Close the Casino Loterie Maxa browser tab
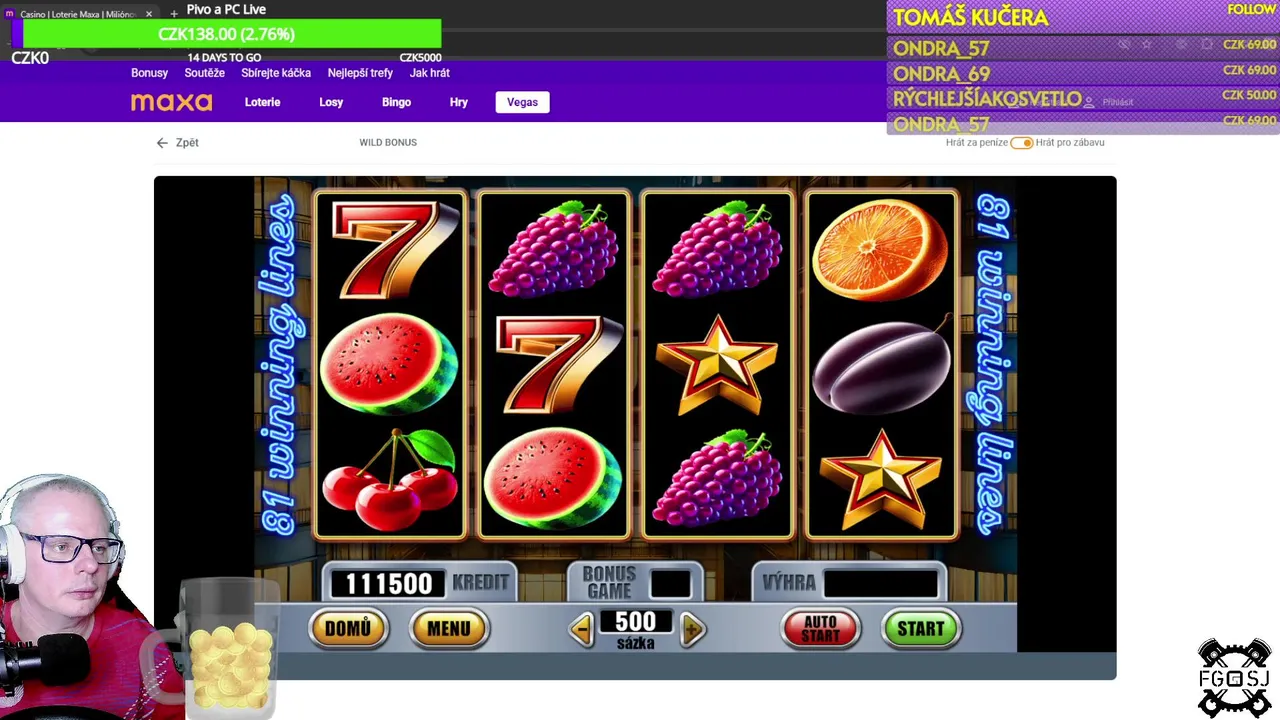The height and width of the screenshot is (720, 1280). click(149, 14)
